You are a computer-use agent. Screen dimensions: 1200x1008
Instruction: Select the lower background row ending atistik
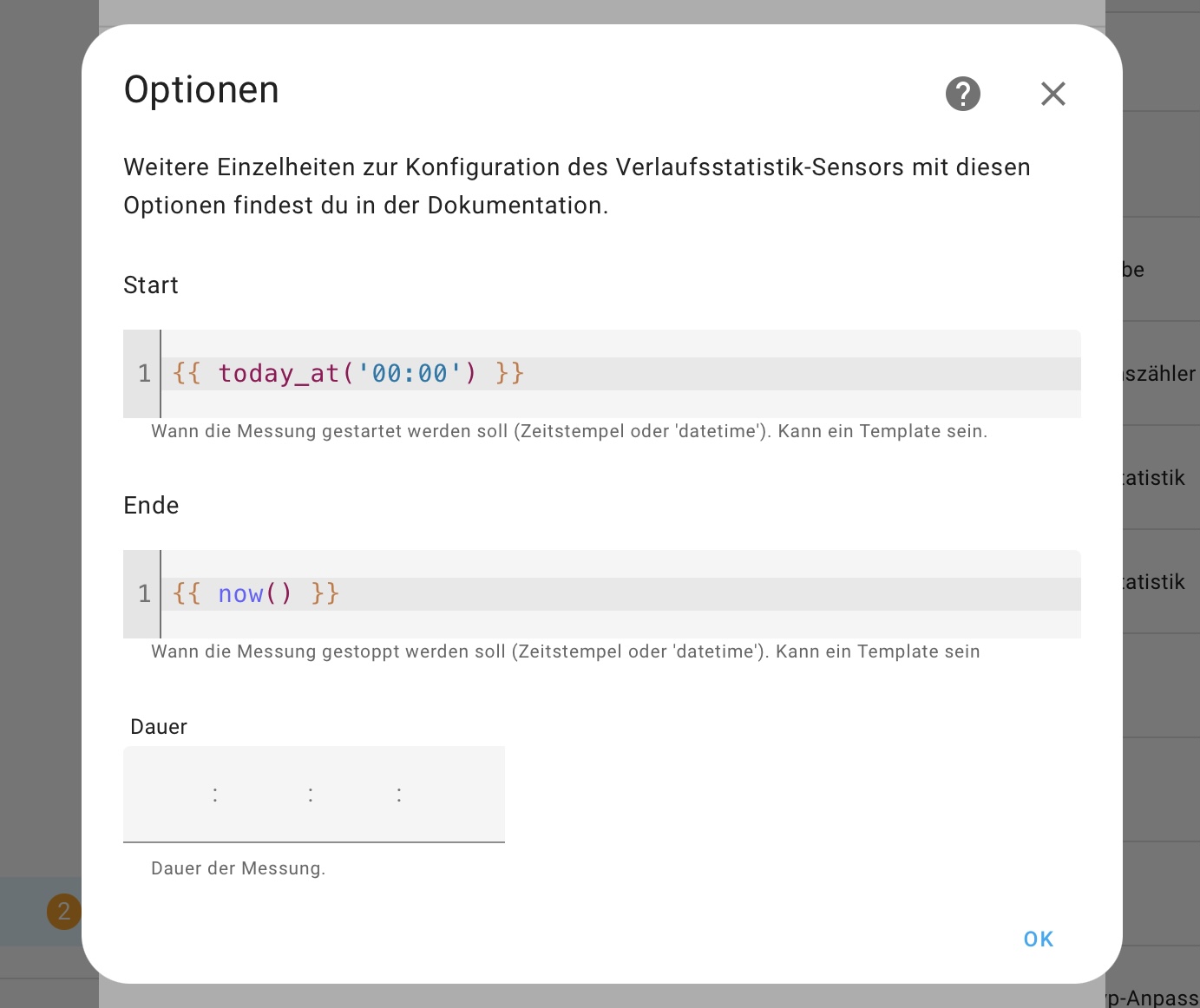point(1161,582)
